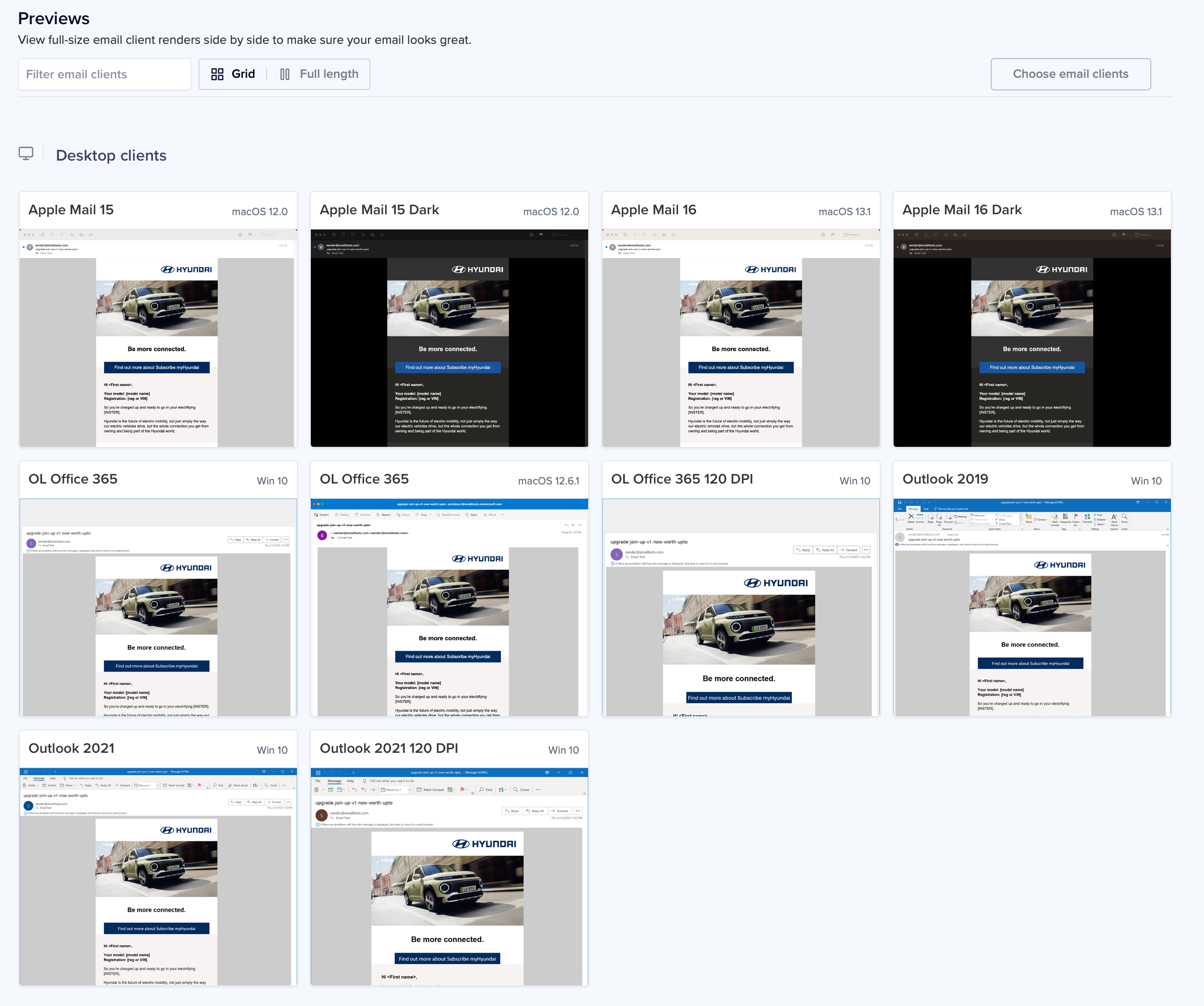Open the Reply All dropdown in OL Office 365 preview
Screen dimensions: 1204x1006
point(253,540)
